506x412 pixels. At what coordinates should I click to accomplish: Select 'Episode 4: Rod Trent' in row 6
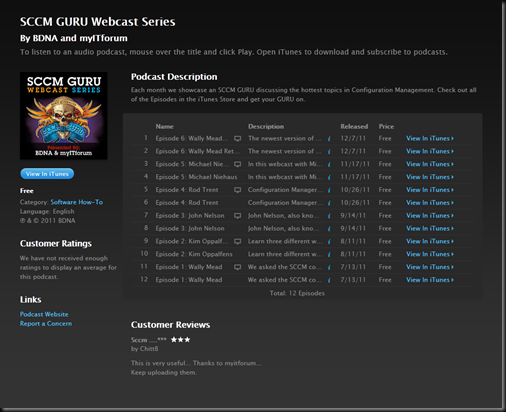[187, 203]
